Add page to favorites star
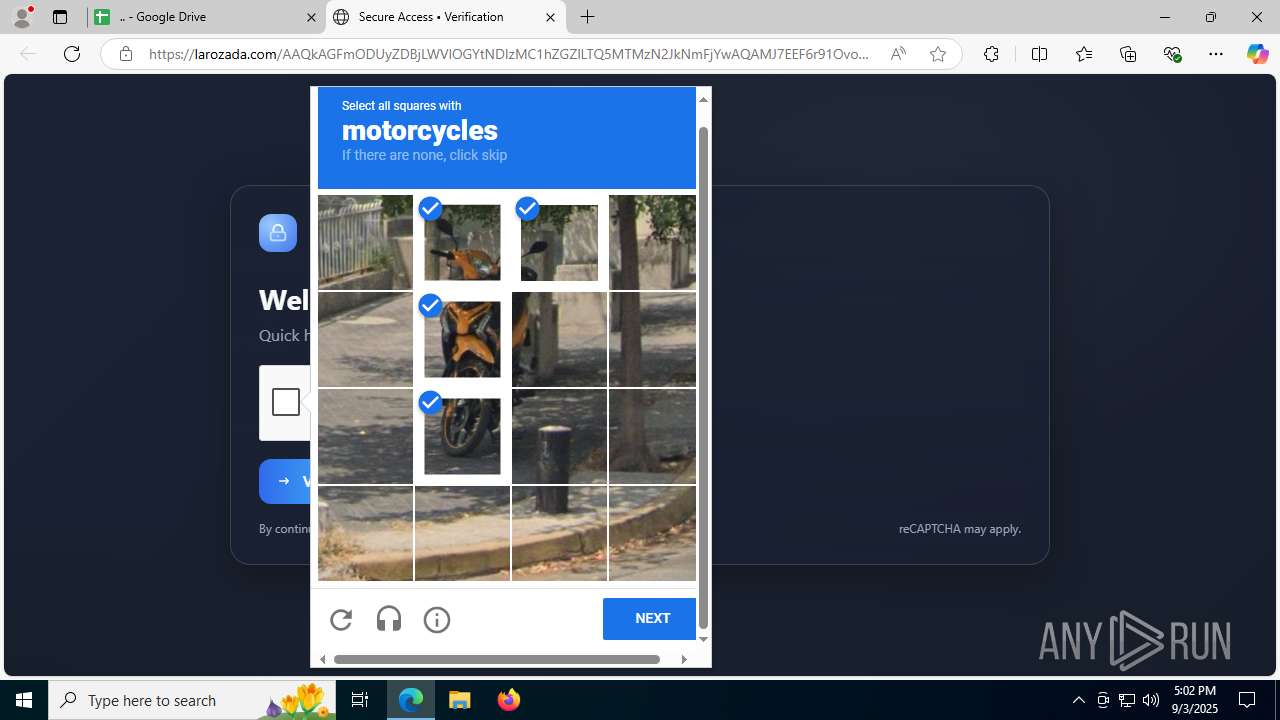The height and width of the screenshot is (720, 1280). [x=937, y=54]
